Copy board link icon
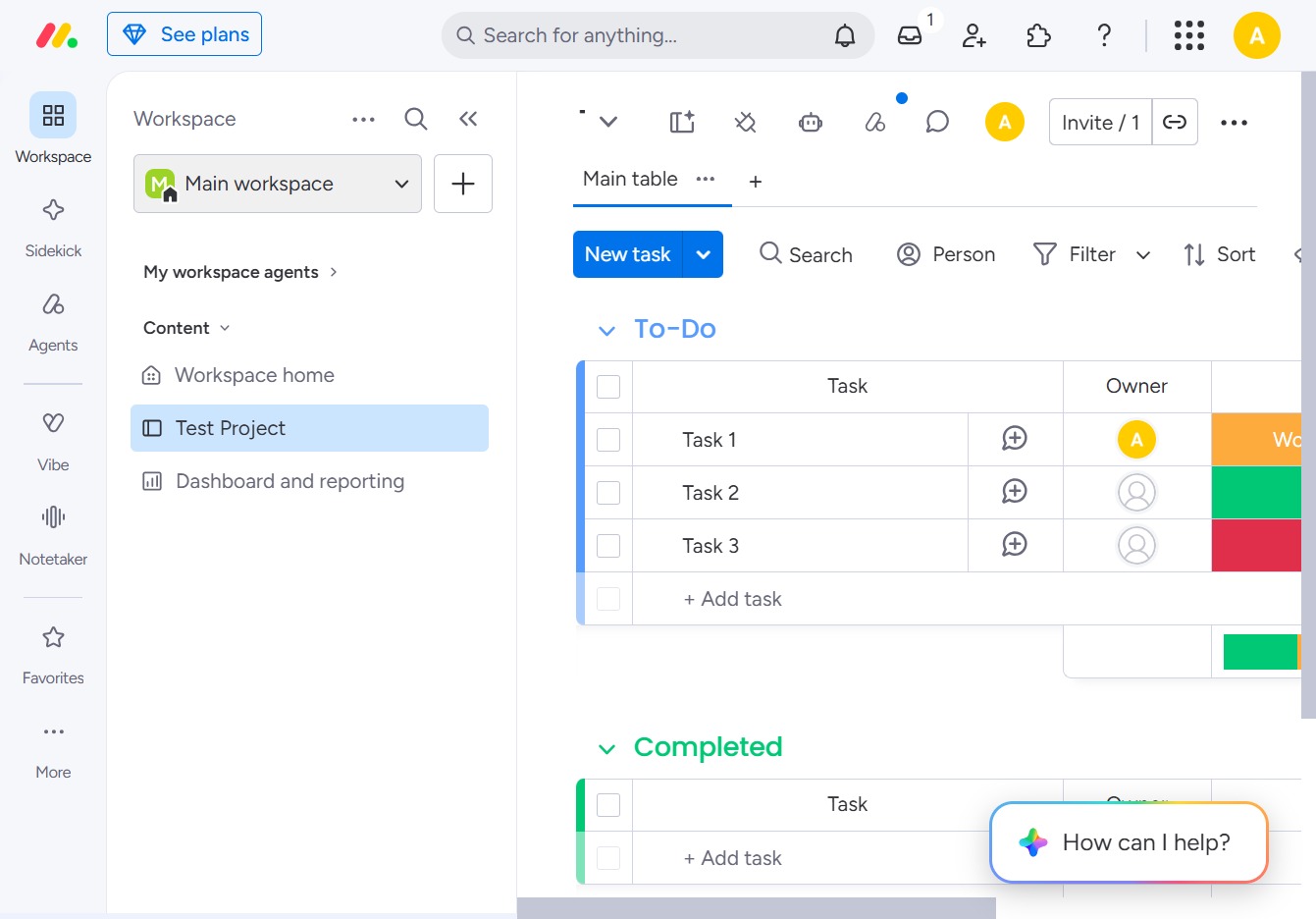The height and width of the screenshot is (919, 1316). (x=1175, y=122)
